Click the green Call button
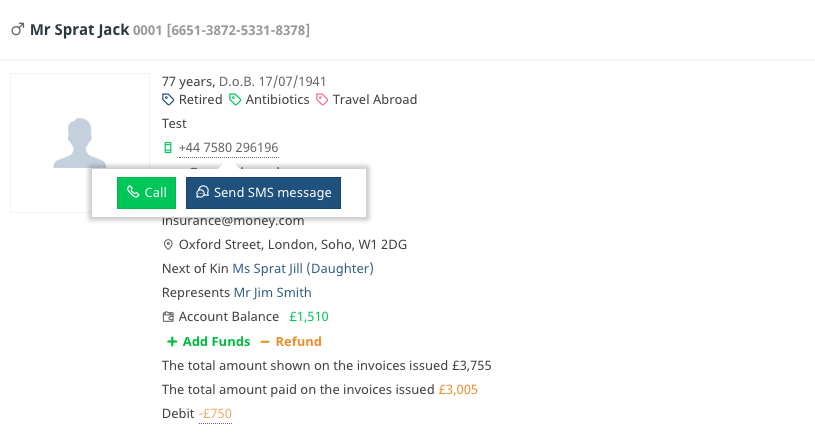 (x=146, y=193)
